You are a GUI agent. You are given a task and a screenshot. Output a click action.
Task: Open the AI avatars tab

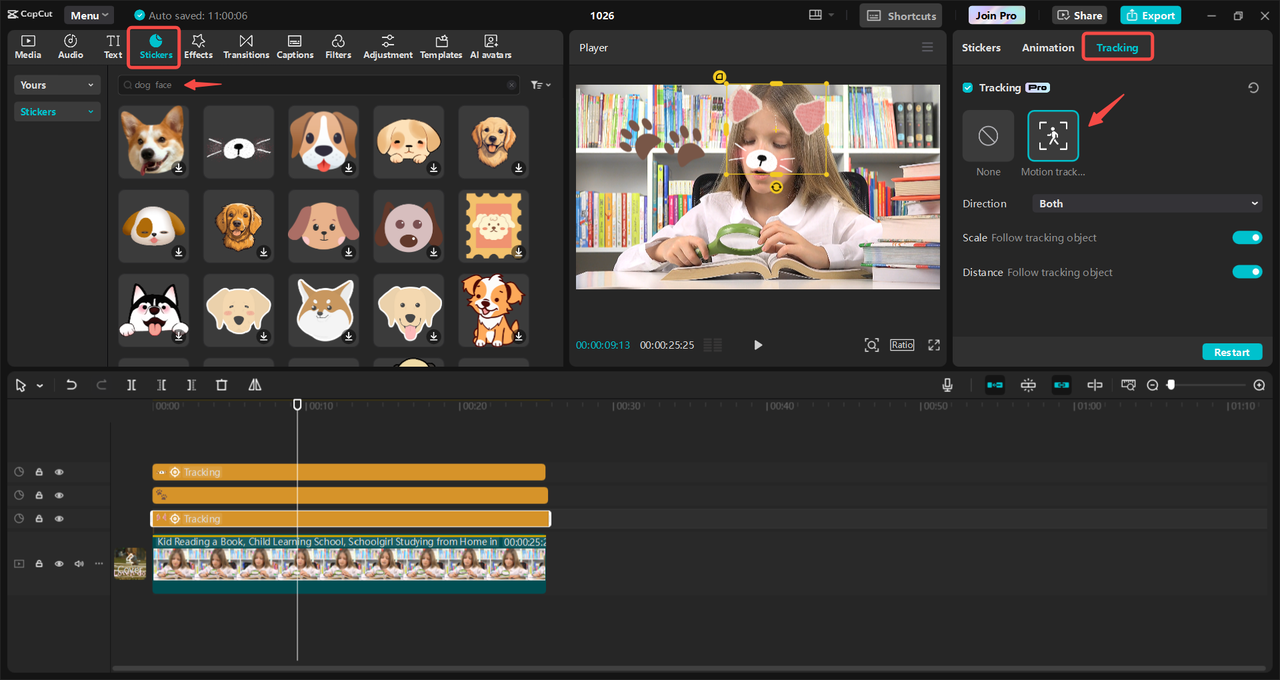[490, 46]
